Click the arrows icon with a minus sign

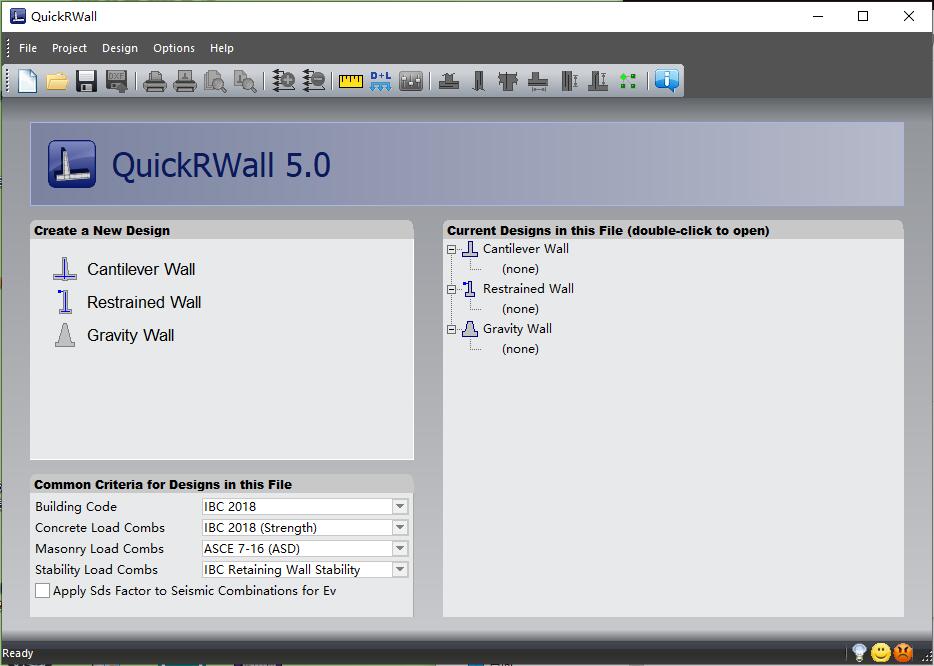coord(313,80)
